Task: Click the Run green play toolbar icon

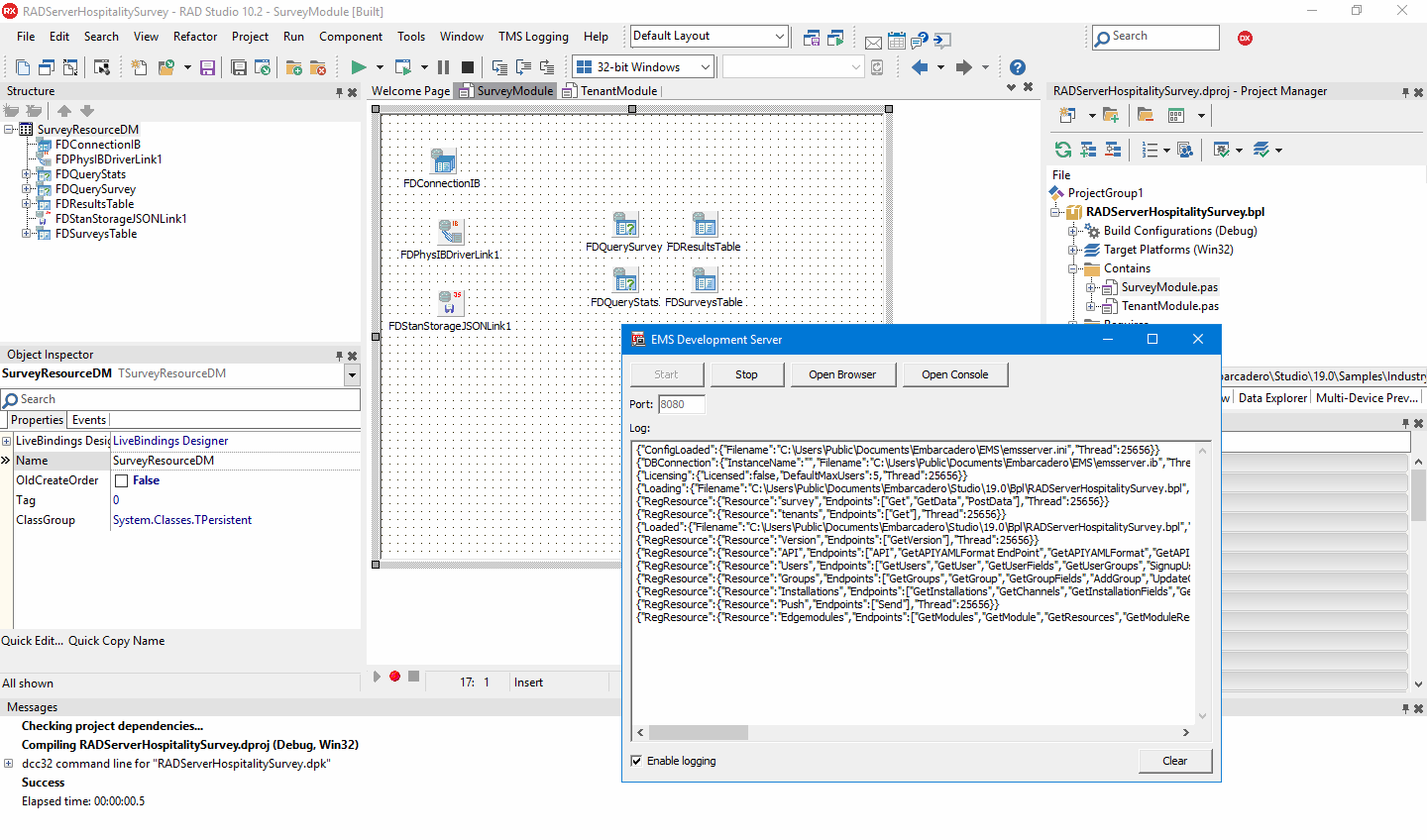Action: click(x=358, y=67)
